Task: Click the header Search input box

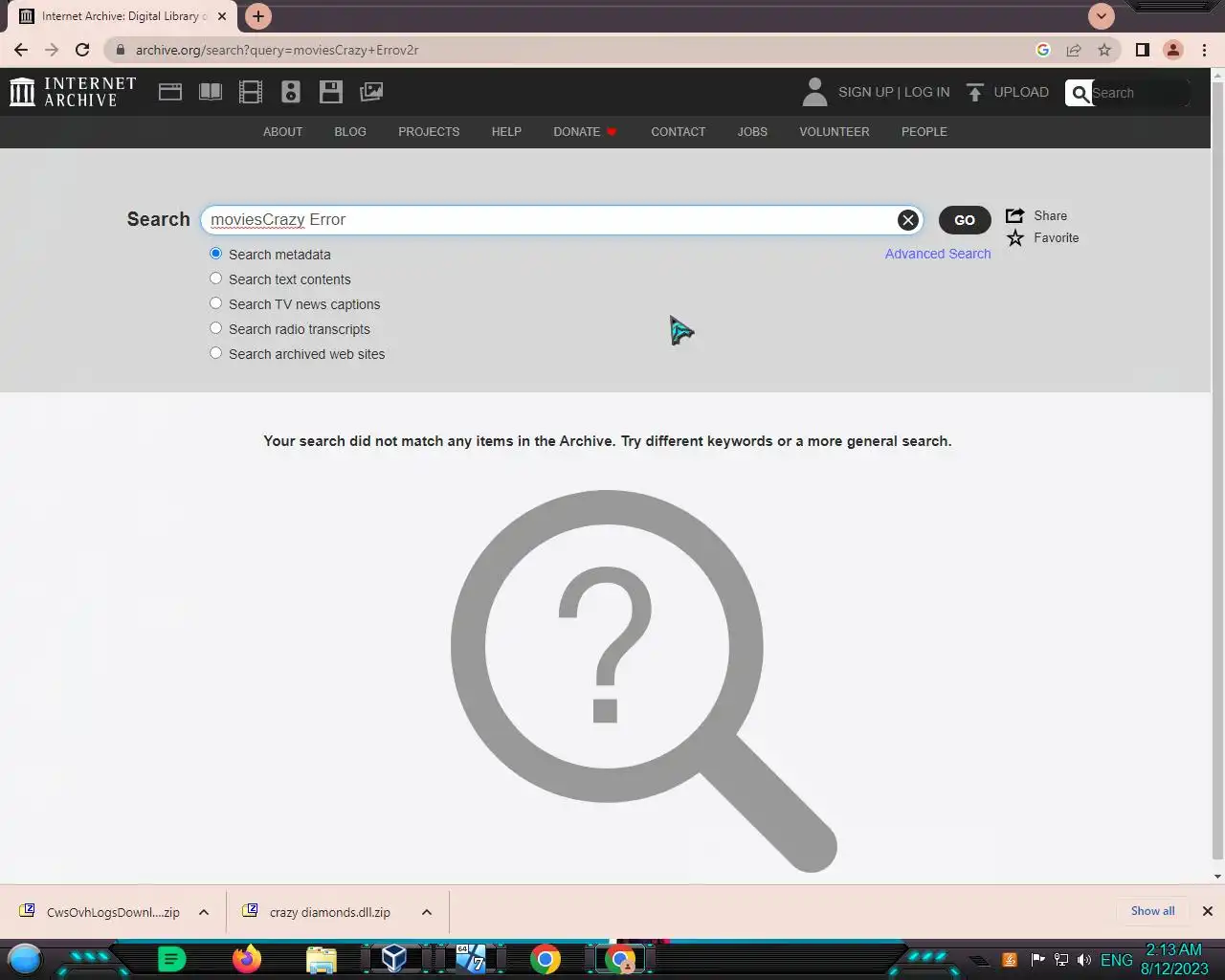Action: [1139, 93]
